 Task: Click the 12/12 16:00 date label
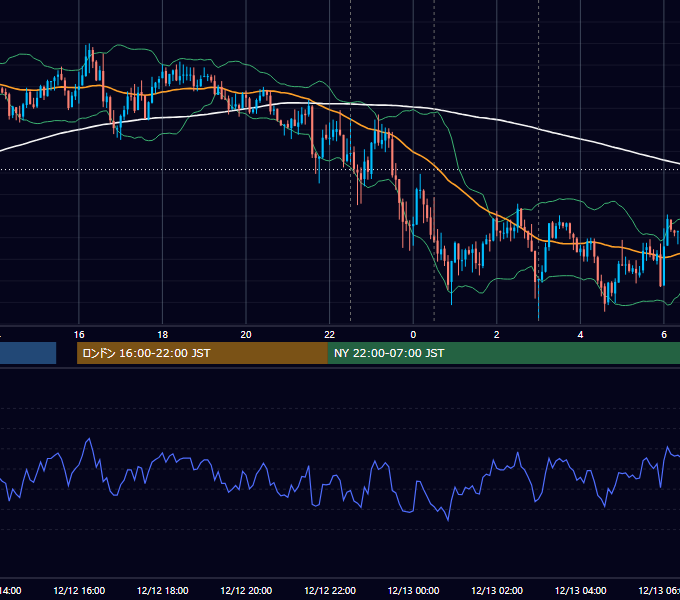click(79, 590)
